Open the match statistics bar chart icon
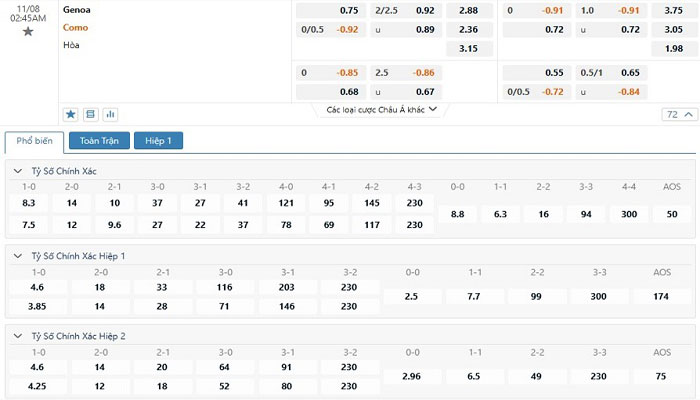Screen dimensions: 700x400 (x=110, y=115)
